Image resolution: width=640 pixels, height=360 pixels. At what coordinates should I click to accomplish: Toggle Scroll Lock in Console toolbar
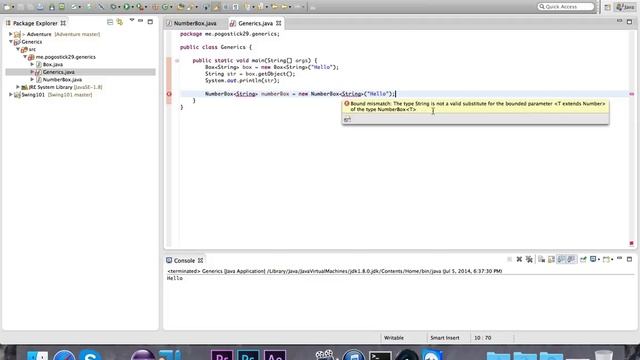[551, 259]
